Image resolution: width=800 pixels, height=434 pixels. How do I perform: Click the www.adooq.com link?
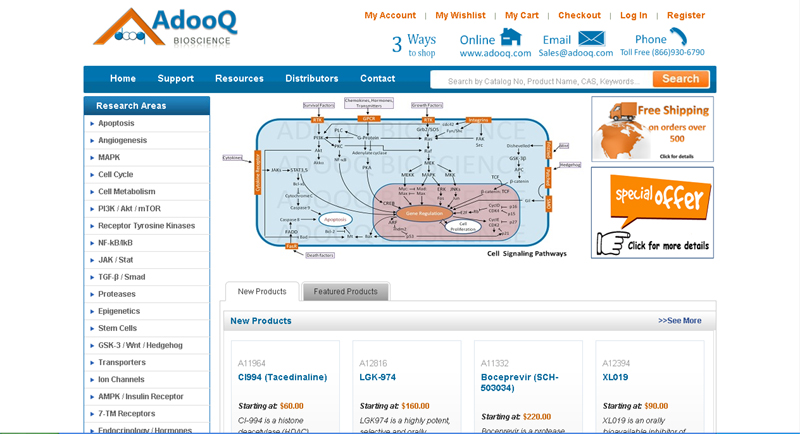495,53
